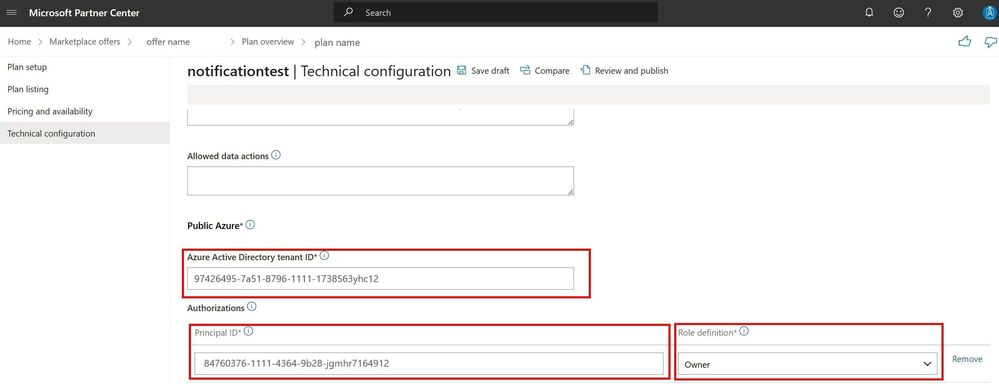Click info icon beside Authorizations

[x=252, y=307]
